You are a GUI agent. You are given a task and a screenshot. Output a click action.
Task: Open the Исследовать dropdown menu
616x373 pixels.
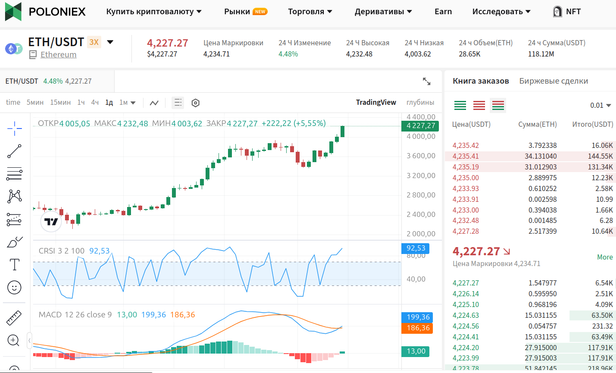501,12
